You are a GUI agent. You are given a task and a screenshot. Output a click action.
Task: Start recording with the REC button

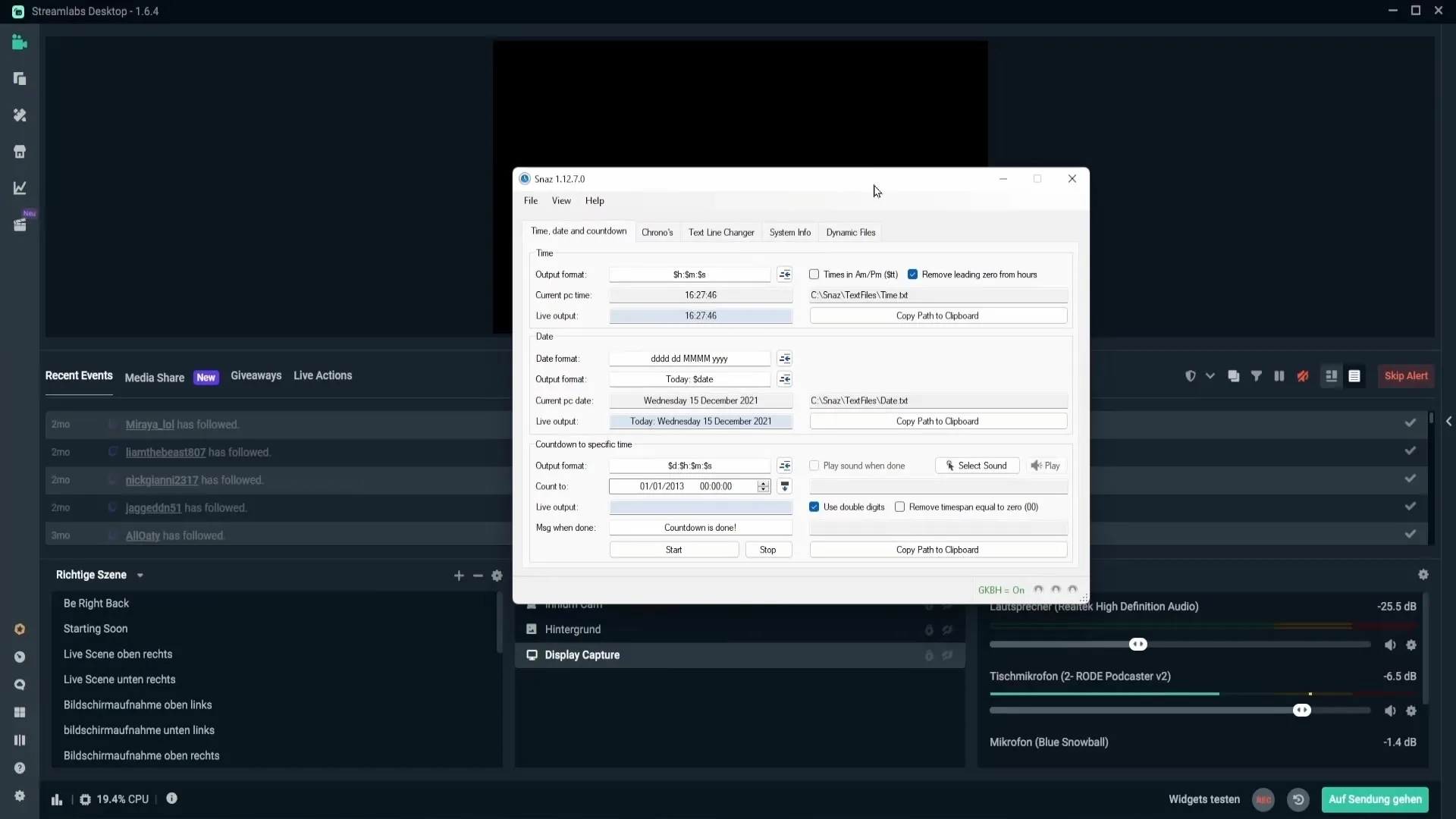tap(1263, 799)
